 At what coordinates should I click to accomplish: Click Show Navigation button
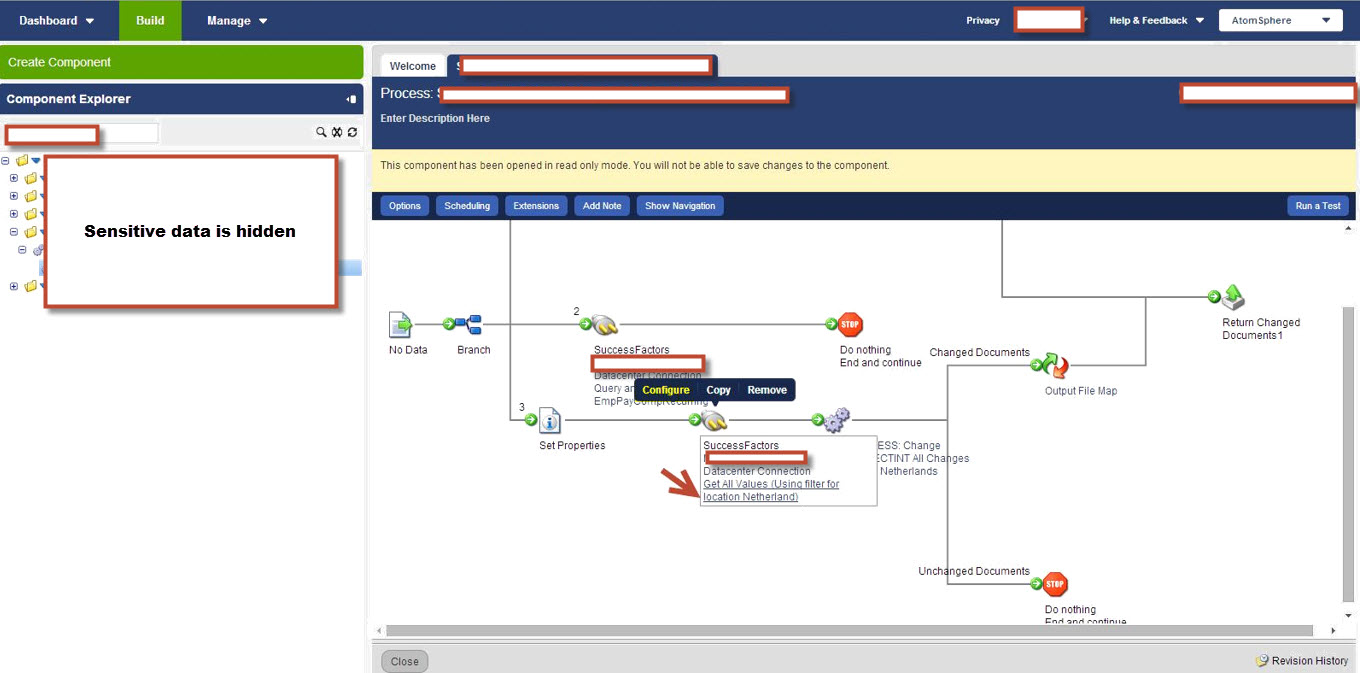tap(680, 206)
